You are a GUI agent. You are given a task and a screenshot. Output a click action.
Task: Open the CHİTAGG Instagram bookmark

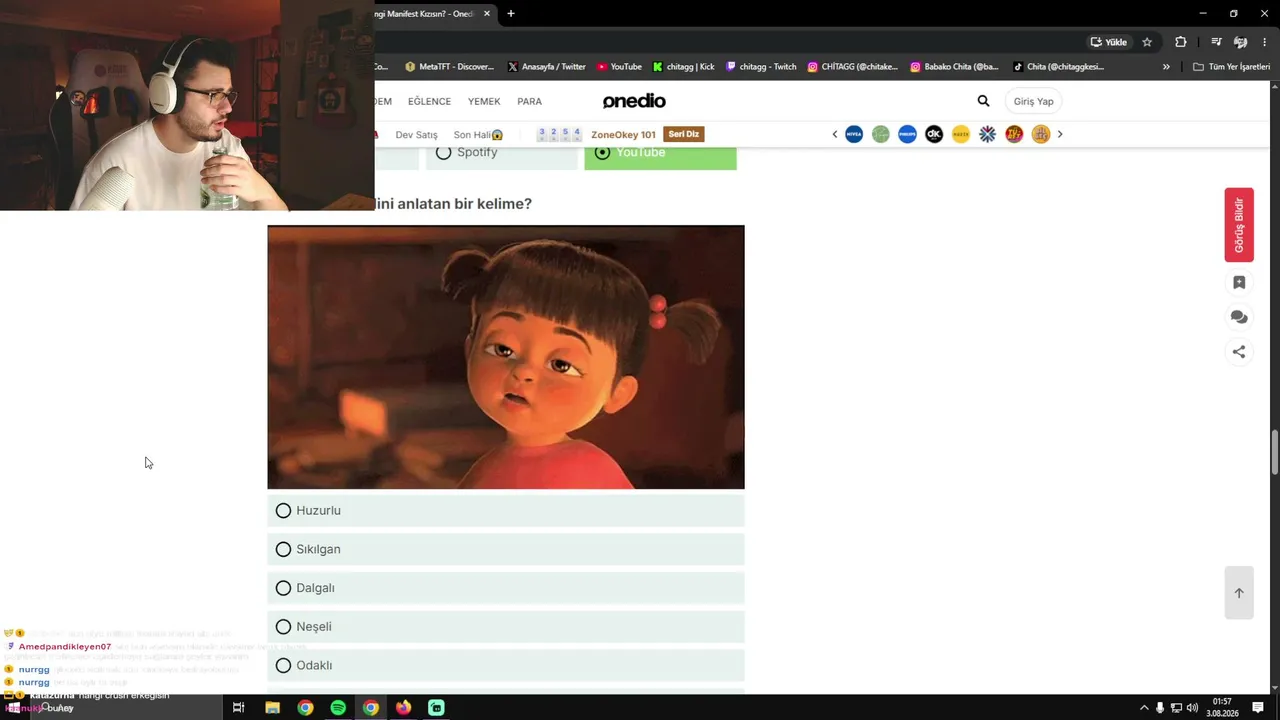coord(852,67)
